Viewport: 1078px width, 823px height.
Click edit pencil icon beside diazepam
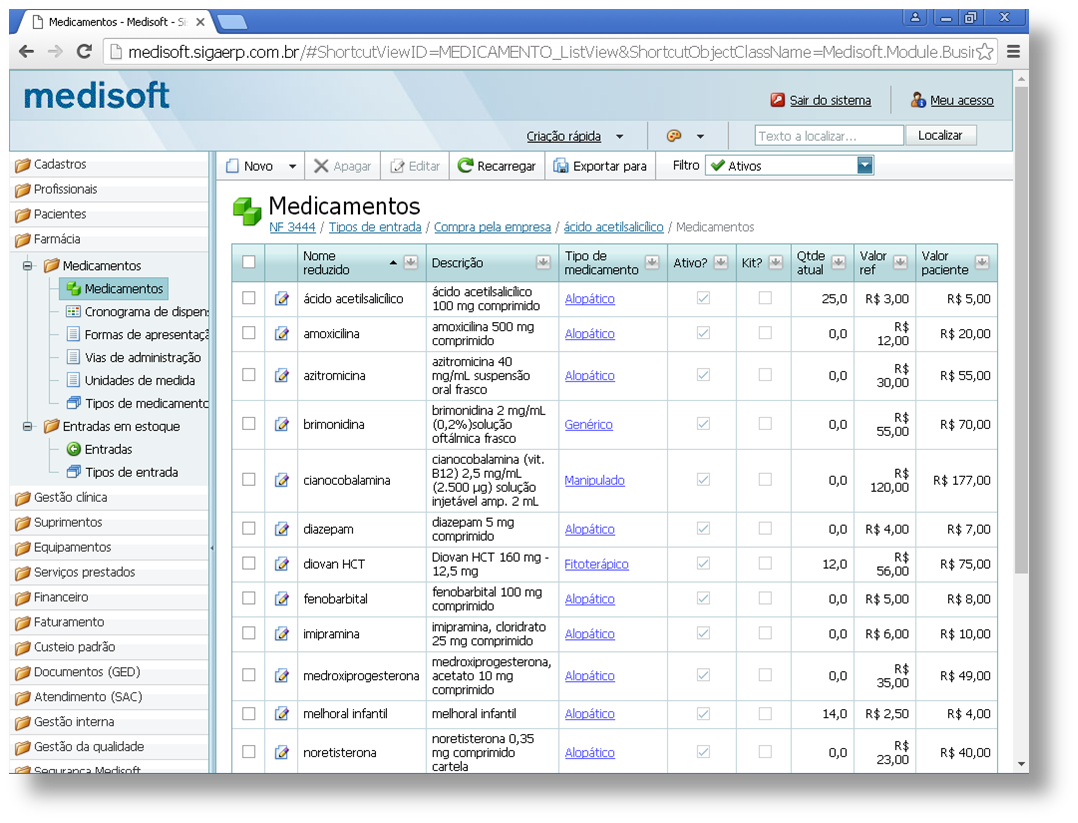click(x=281, y=529)
